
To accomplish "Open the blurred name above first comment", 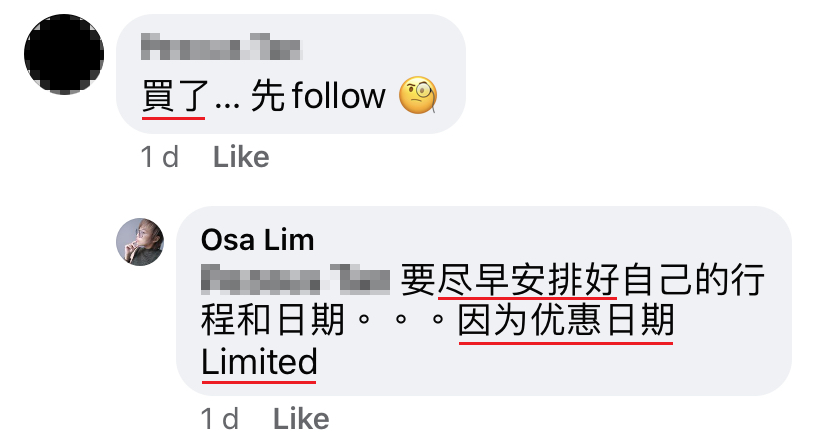I will click(221, 46).
